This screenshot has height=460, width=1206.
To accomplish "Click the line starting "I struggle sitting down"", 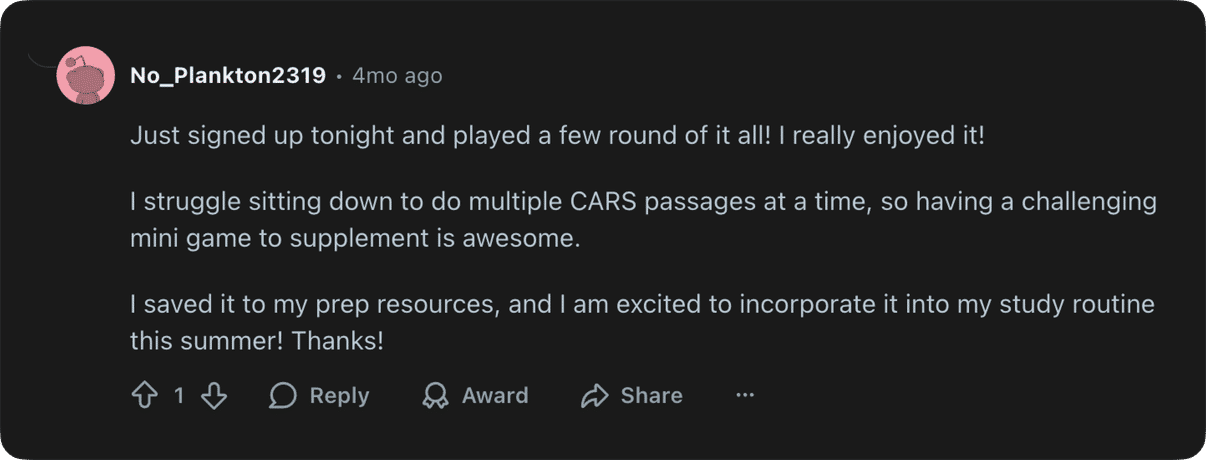I will coord(643,202).
